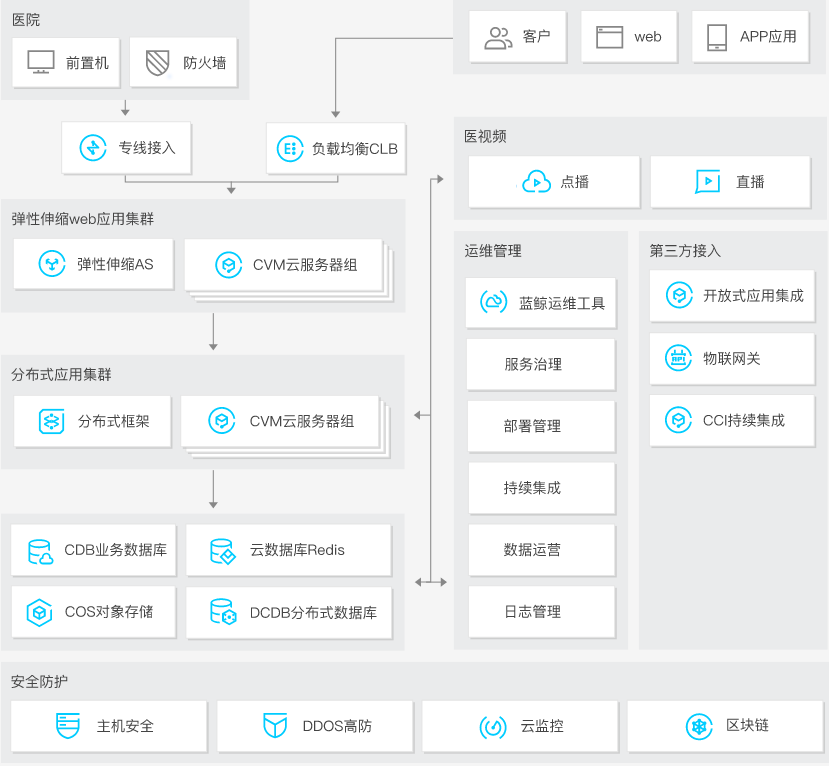
Task: Click the 负载均衡CLB icon
Action: (x=290, y=149)
